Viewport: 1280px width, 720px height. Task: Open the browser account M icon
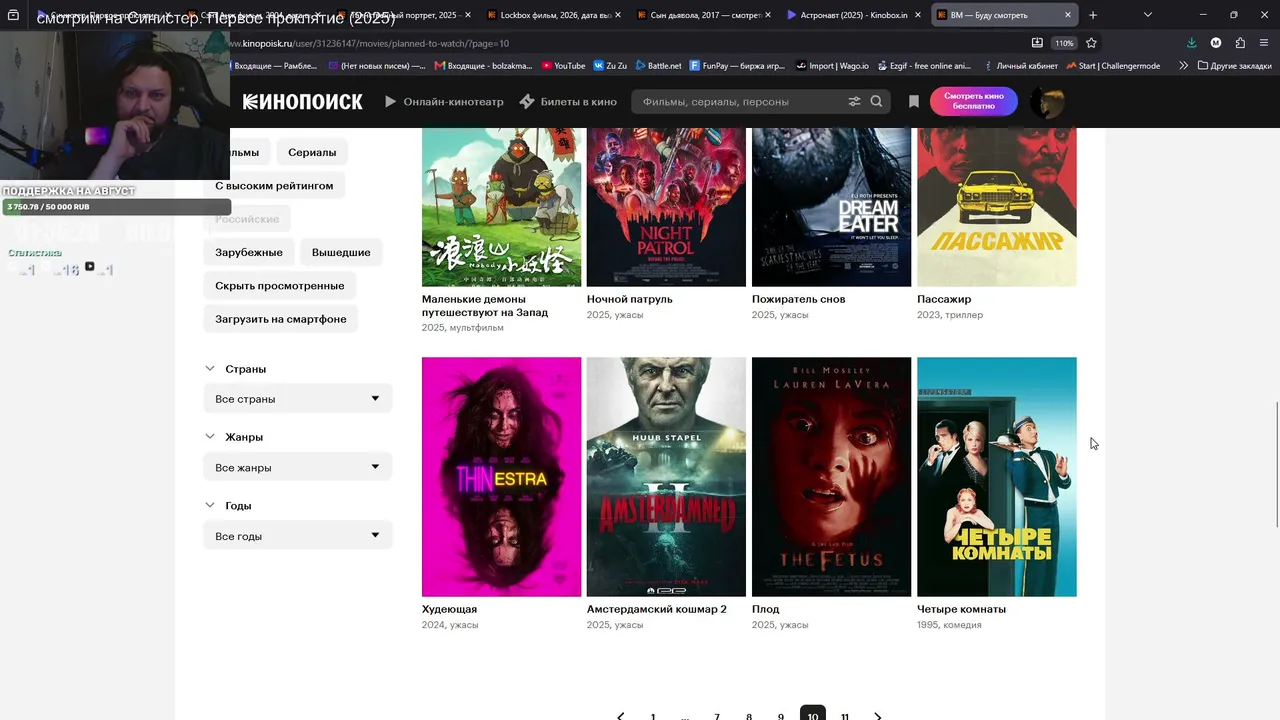(x=1216, y=43)
